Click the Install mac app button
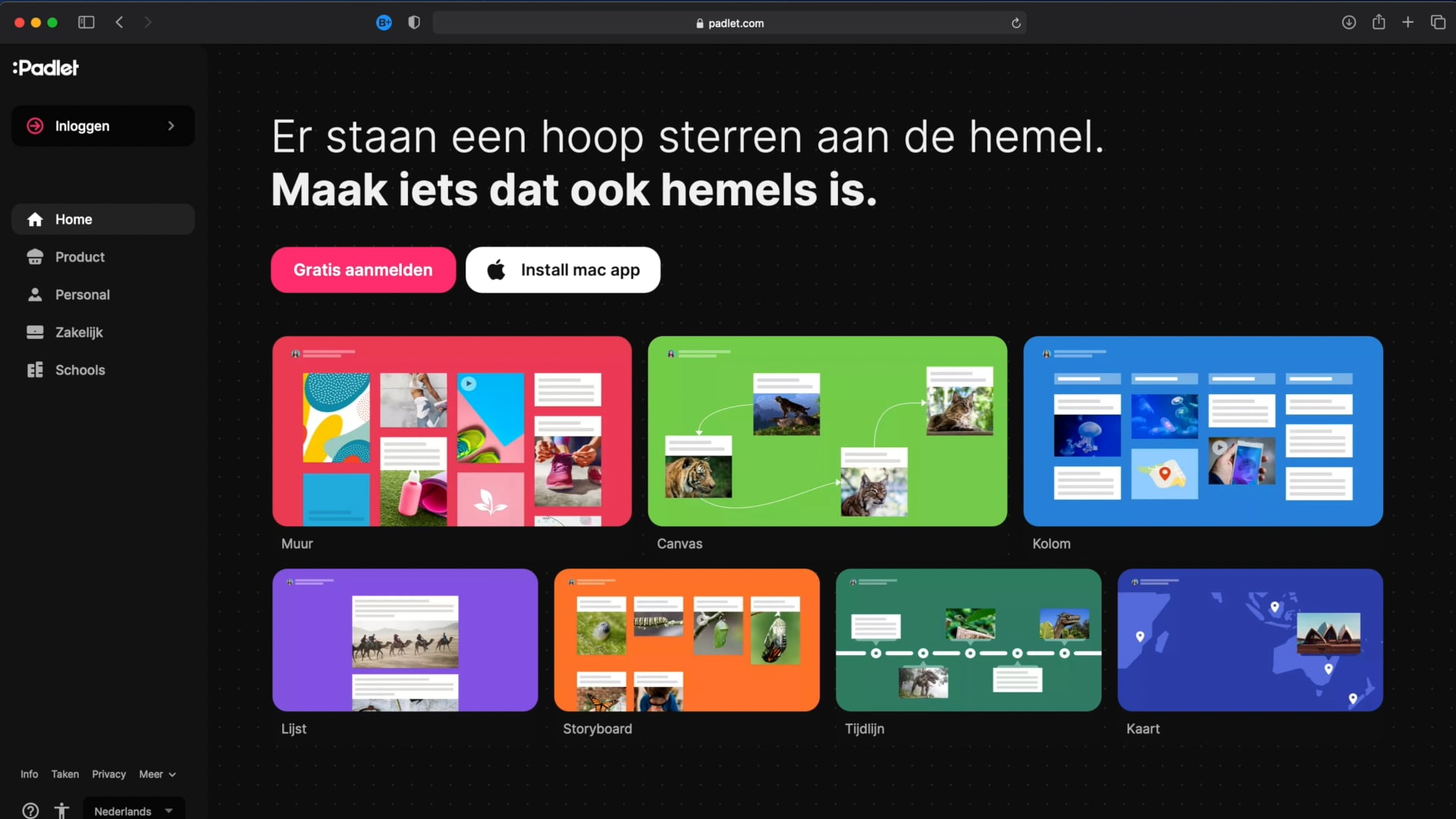The height and width of the screenshot is (819, 1456). [x=563, y=270]
